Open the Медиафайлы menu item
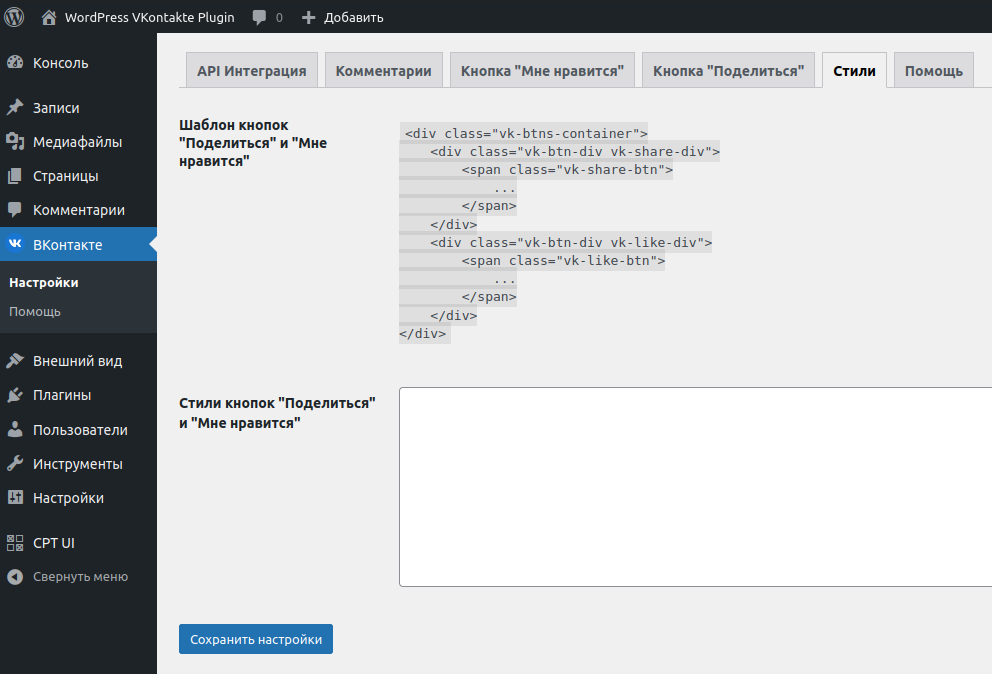Viewport: 992px width, 674px height. coord(78,142)
